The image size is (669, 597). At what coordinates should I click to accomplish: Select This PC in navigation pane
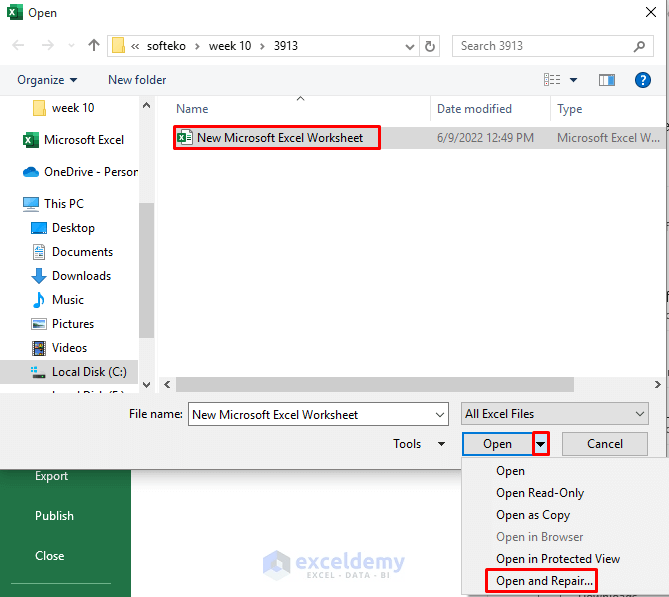(53, 204)
